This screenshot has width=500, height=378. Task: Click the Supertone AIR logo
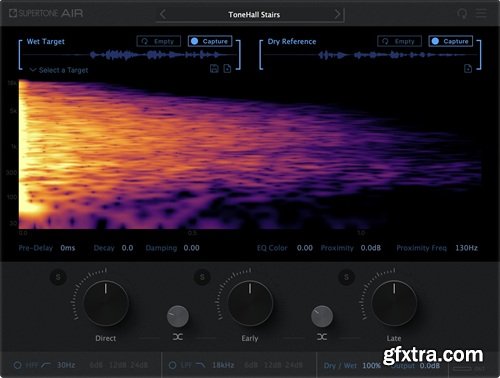(46, 13)
